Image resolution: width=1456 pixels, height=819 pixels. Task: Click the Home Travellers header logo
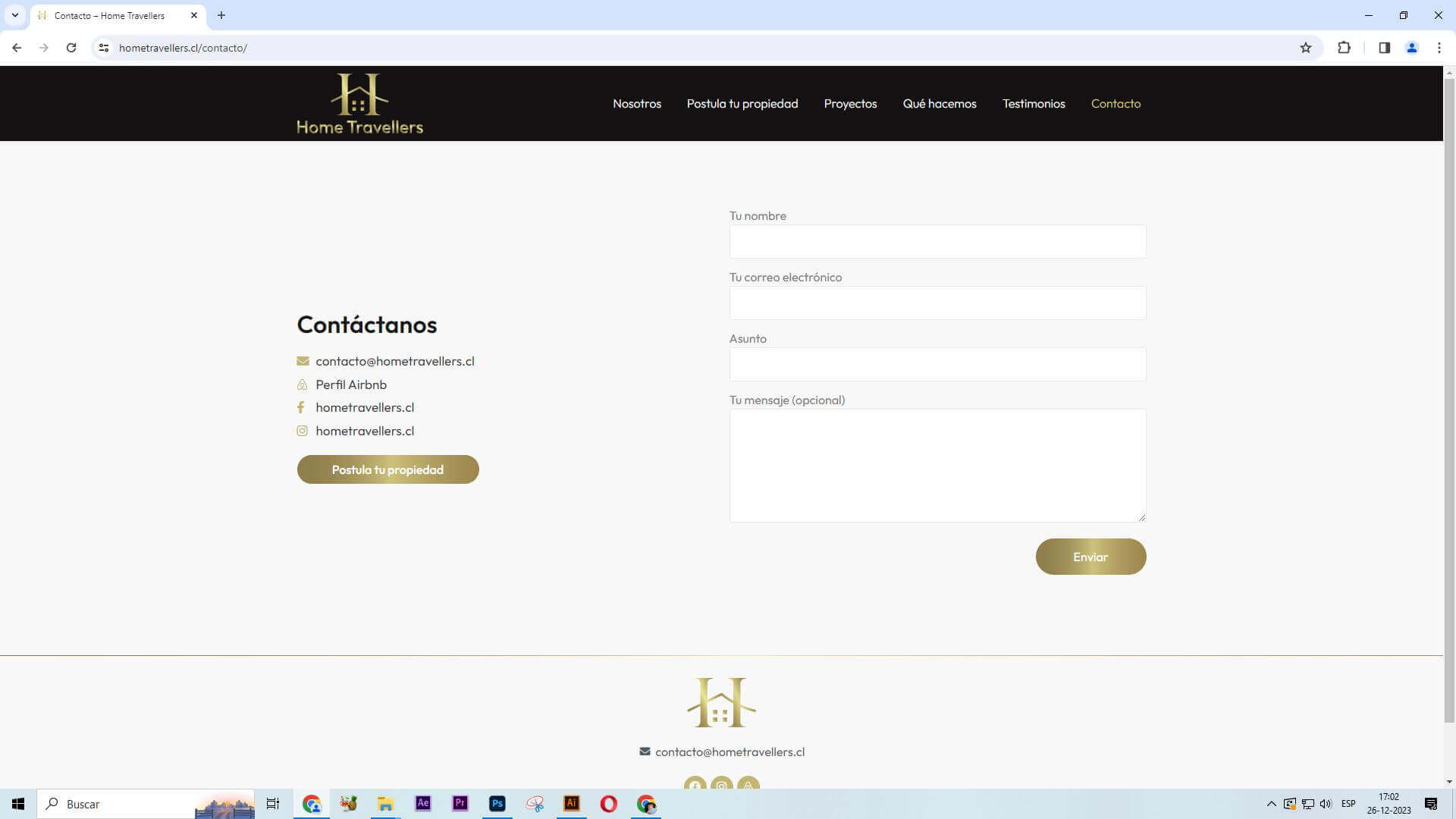coord(359,104)
